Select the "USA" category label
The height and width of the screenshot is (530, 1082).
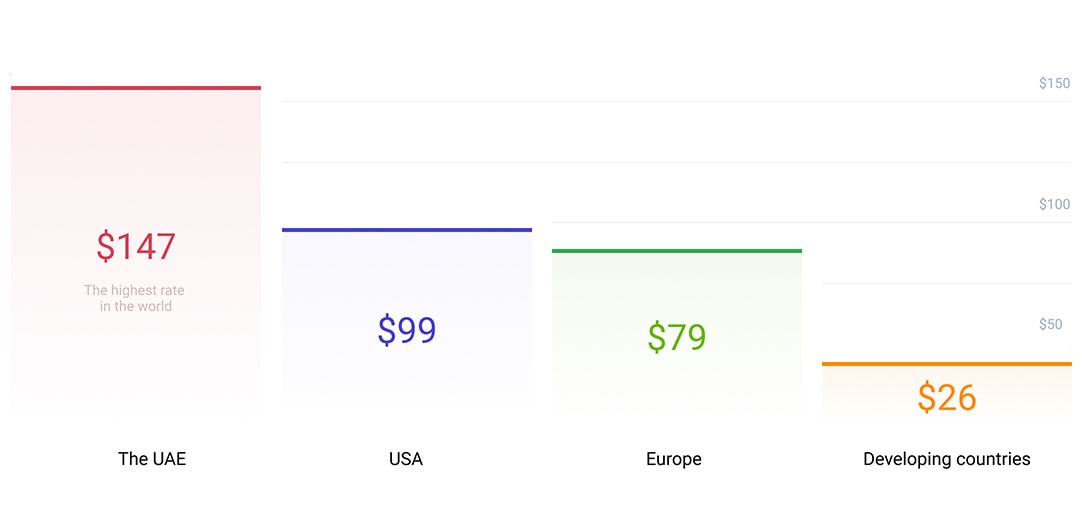point(406,459)
